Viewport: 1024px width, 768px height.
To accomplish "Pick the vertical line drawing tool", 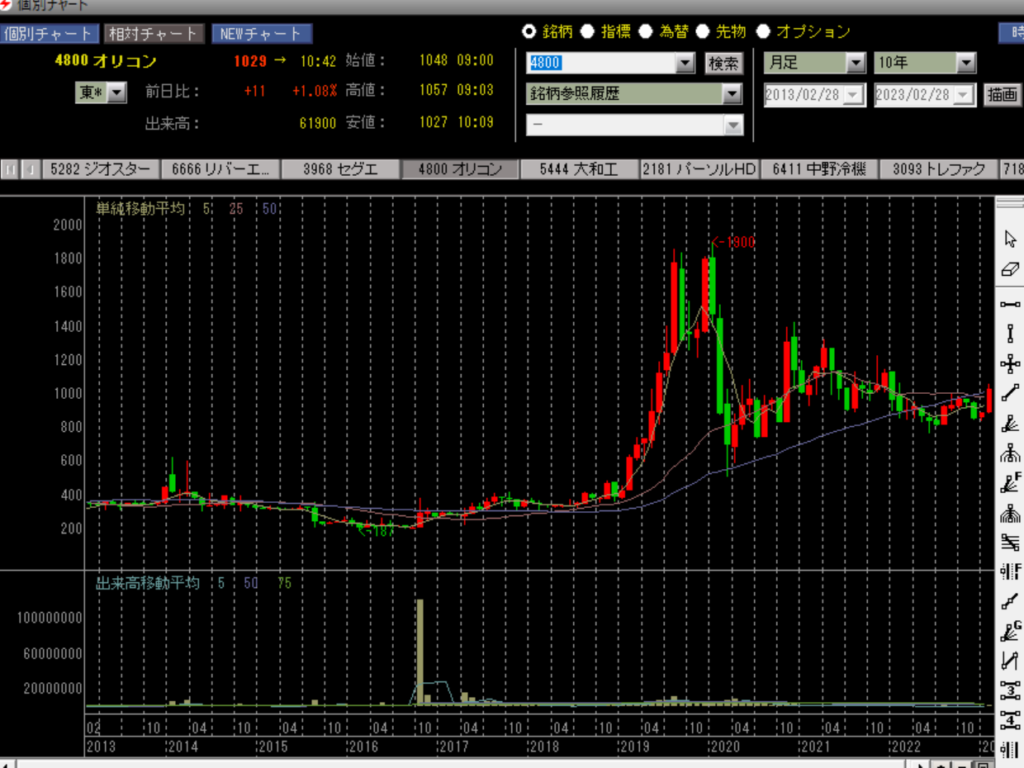I will [1010, 333].
